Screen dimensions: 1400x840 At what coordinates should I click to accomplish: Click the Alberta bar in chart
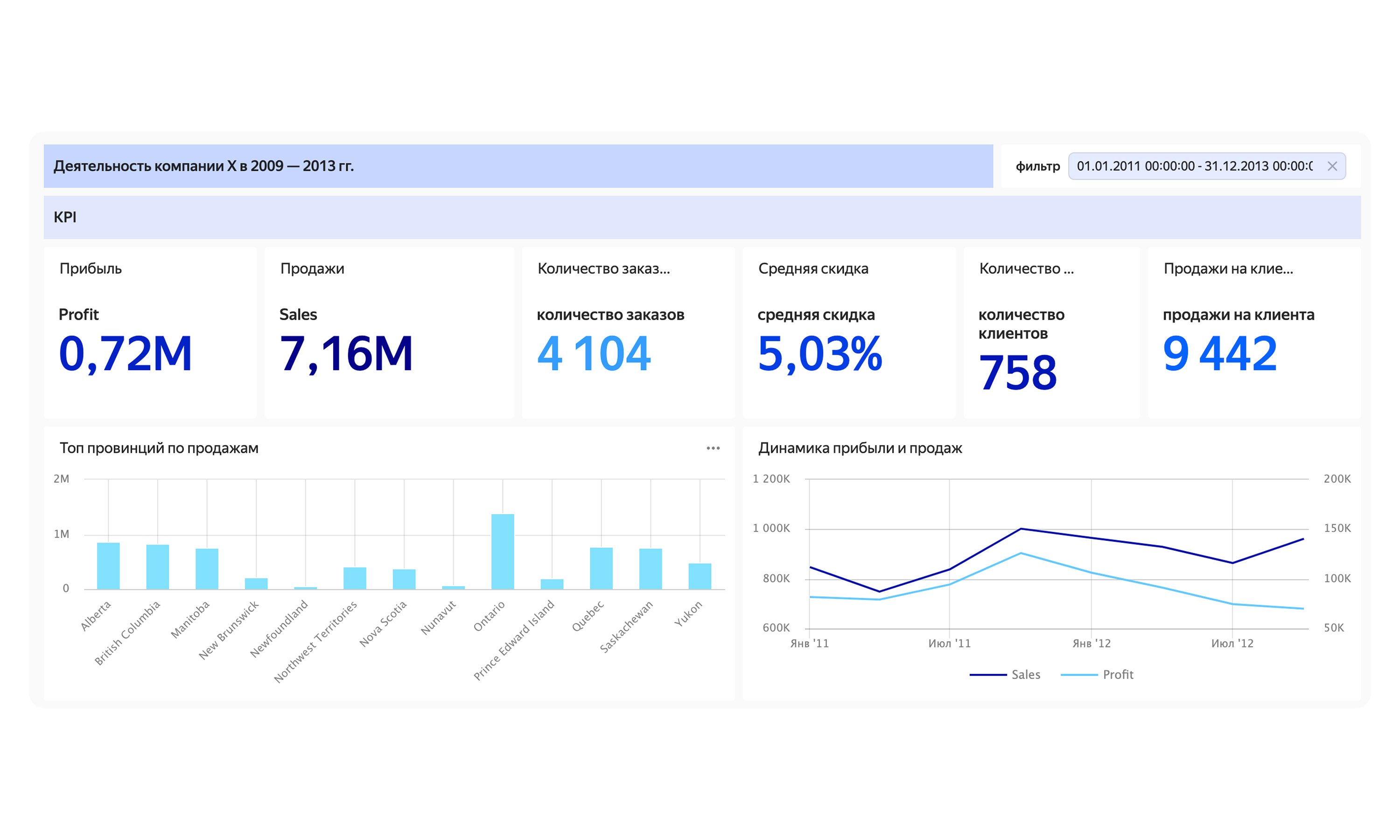[108, 566]
